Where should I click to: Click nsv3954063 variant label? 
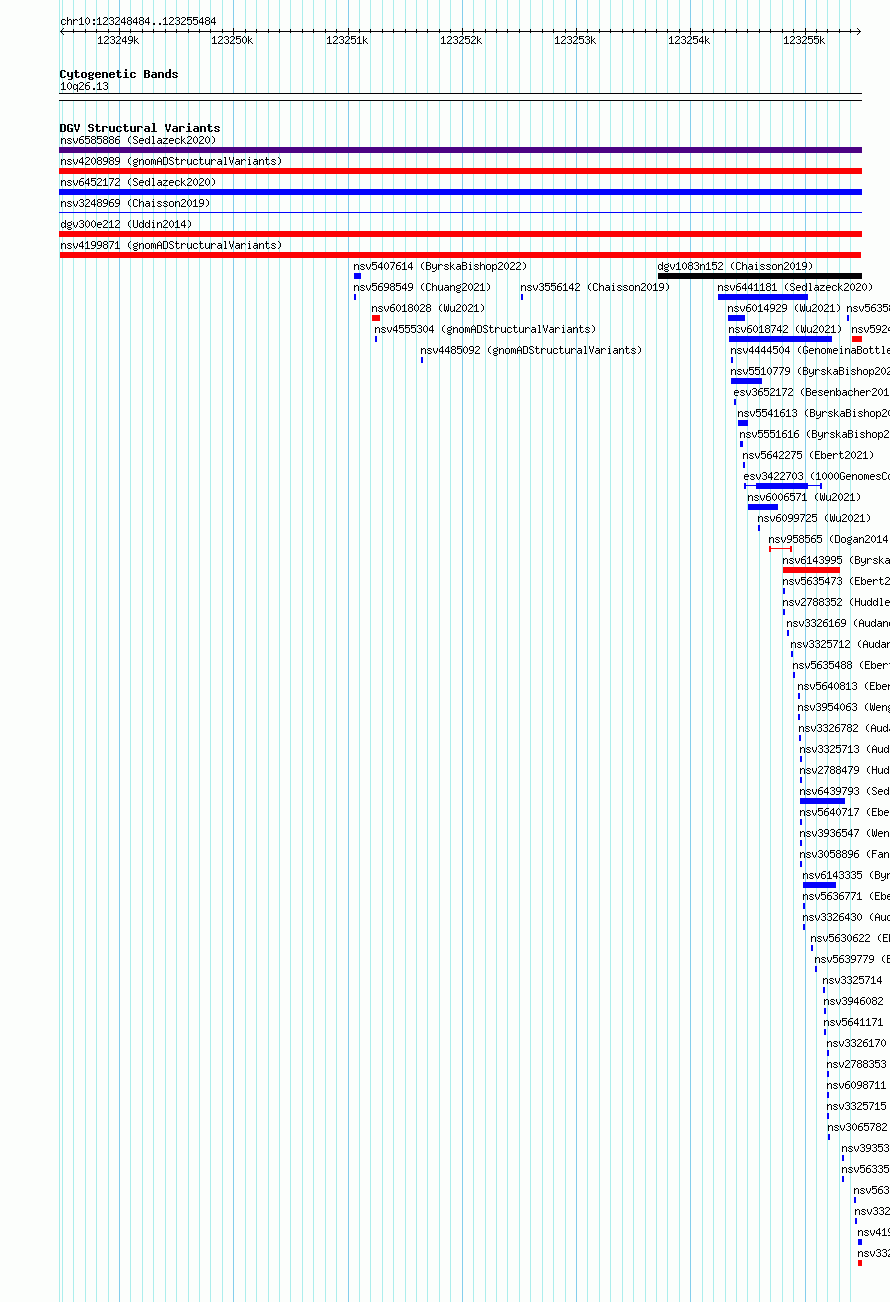(x=844, y=707)
